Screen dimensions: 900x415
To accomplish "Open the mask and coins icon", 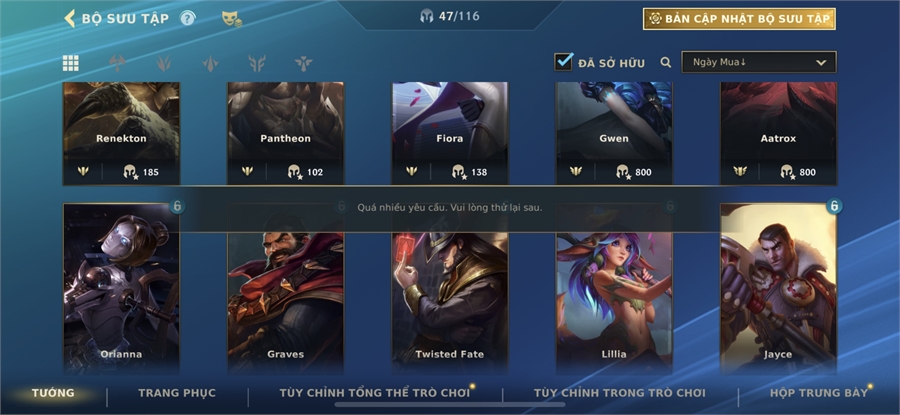I will click(x=232, y=19).
